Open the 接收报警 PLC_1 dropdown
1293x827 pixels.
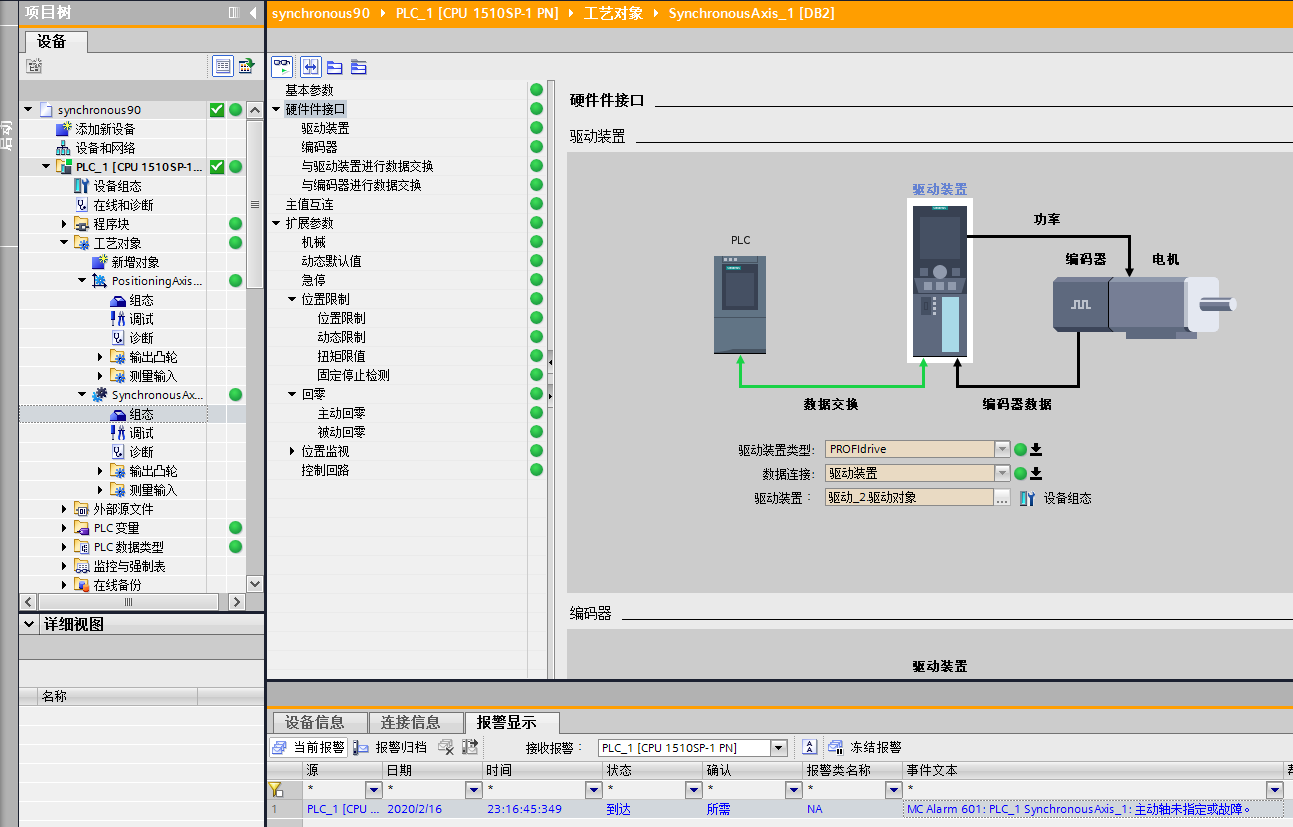pos(779,748)
